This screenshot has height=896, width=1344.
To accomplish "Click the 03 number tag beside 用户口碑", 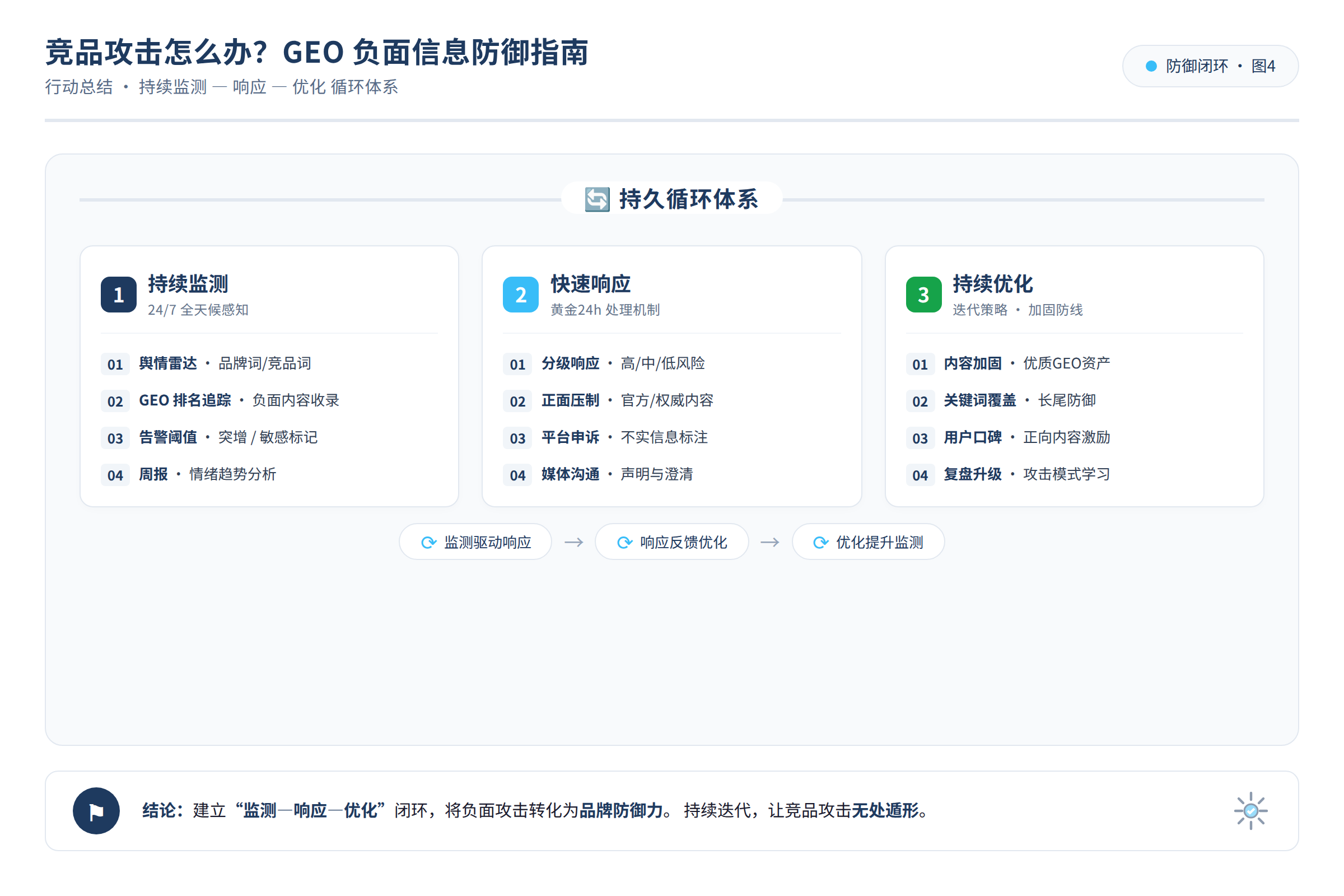I will [920, 438].
